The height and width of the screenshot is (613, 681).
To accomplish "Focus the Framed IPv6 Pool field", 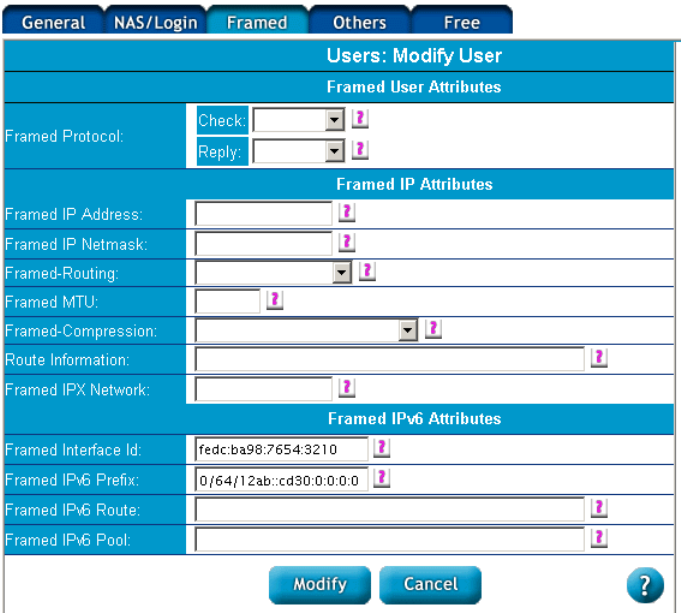I will (390, 540).
